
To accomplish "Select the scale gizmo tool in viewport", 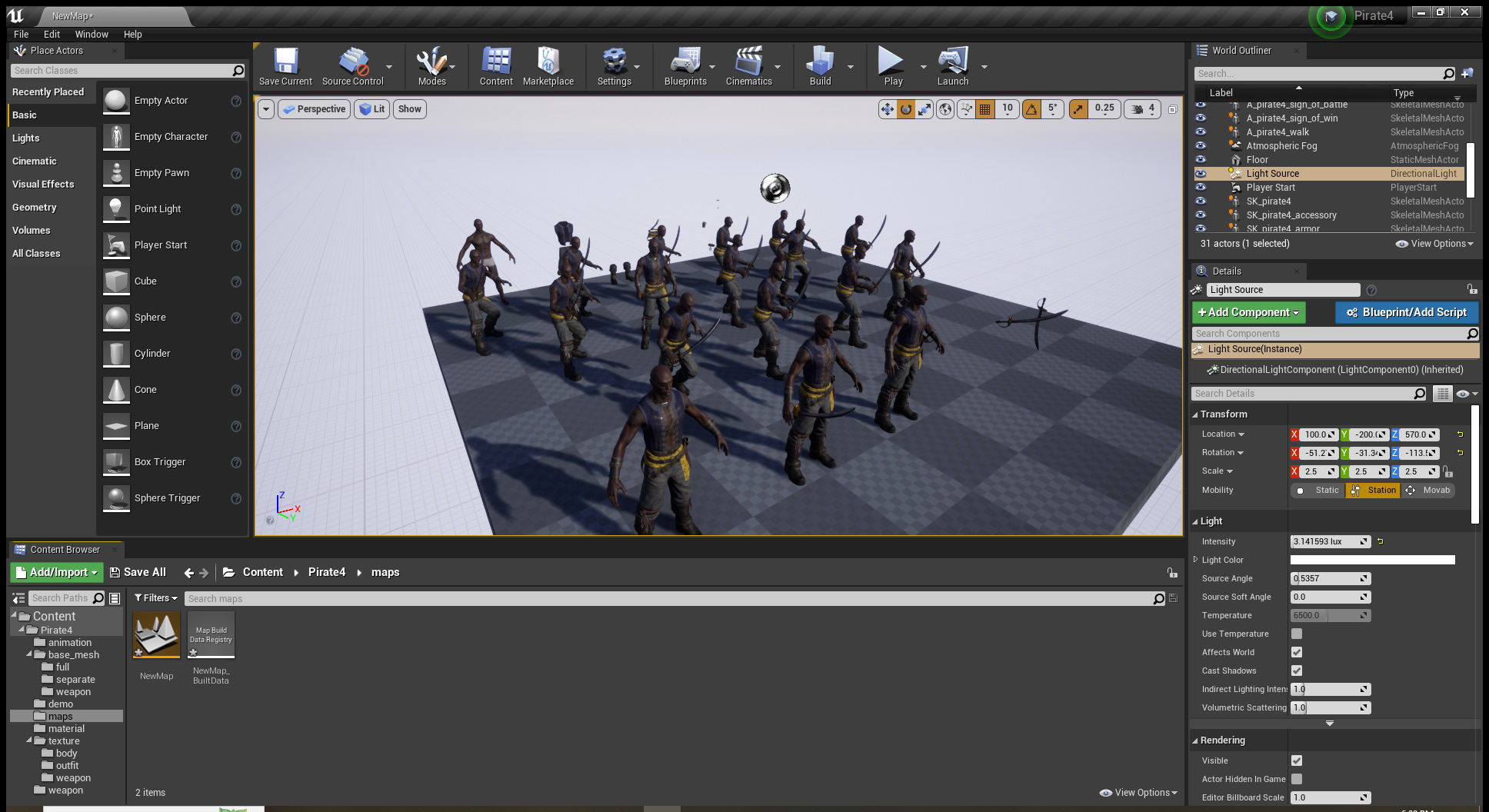I will coord(924,109).
